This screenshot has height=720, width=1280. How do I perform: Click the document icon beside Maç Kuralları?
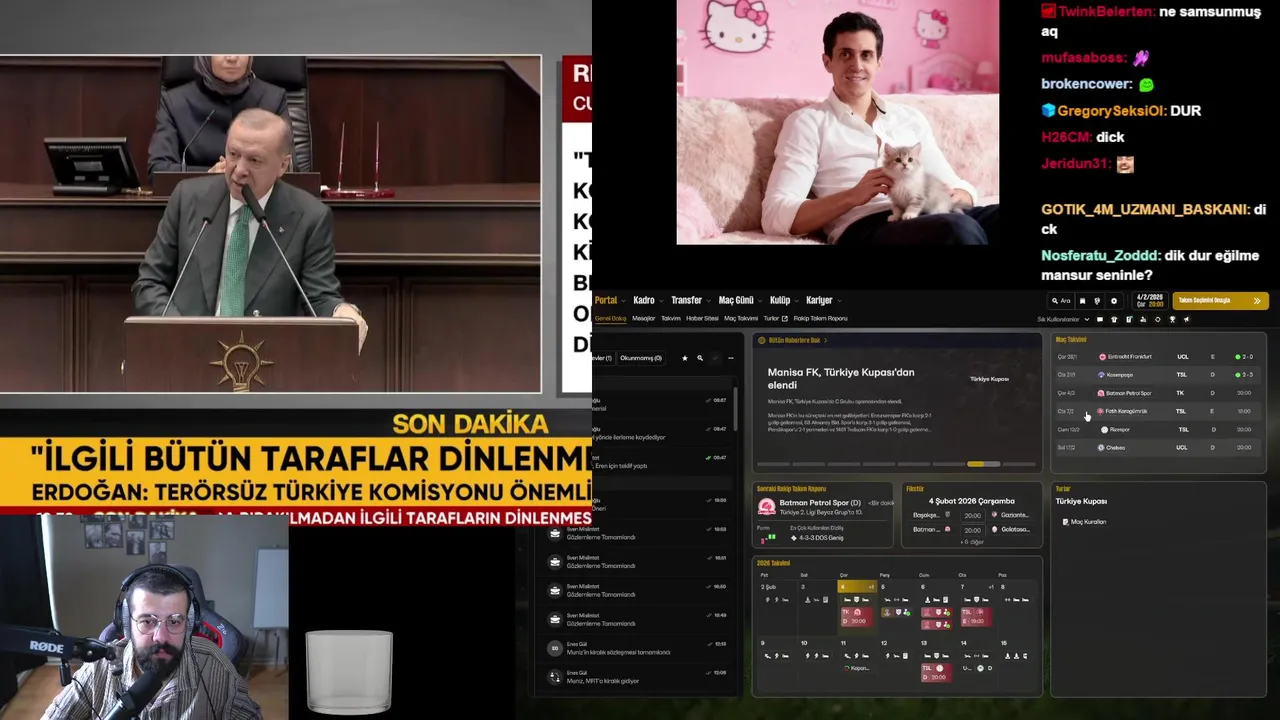coord(1065,522)
